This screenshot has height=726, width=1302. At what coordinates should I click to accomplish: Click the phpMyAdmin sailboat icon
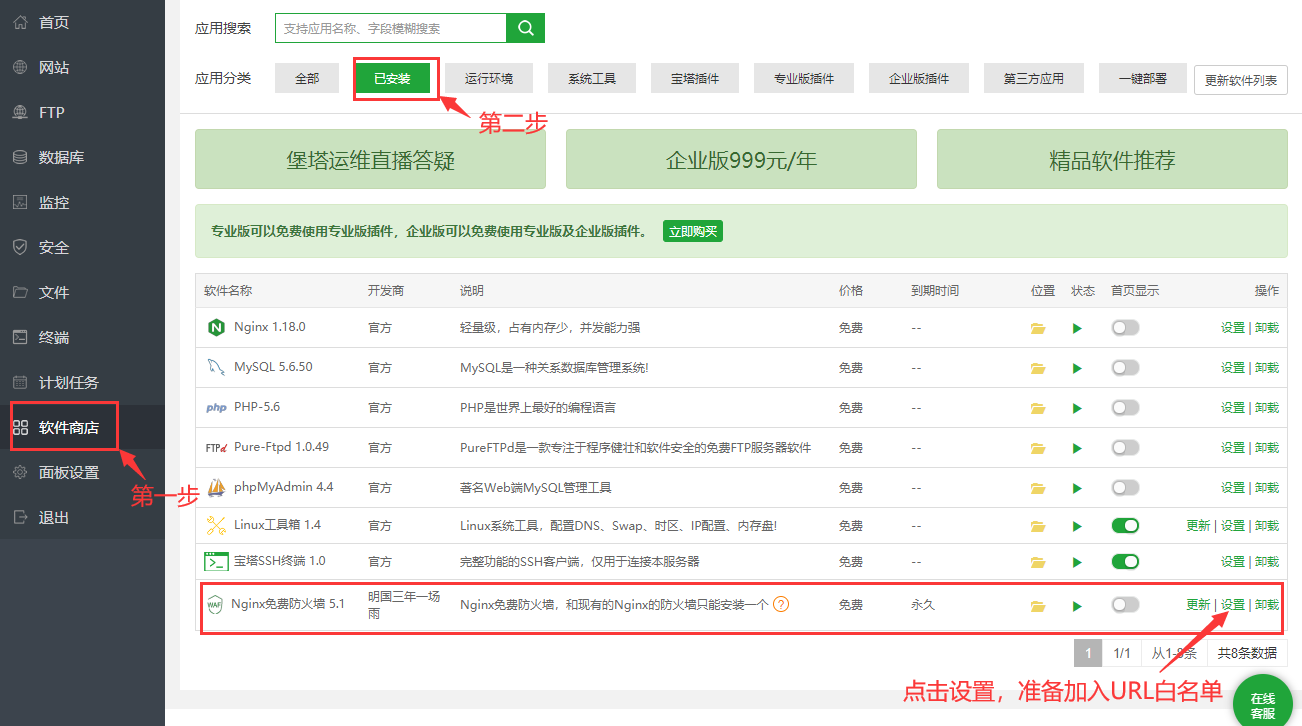click(215, 487)
